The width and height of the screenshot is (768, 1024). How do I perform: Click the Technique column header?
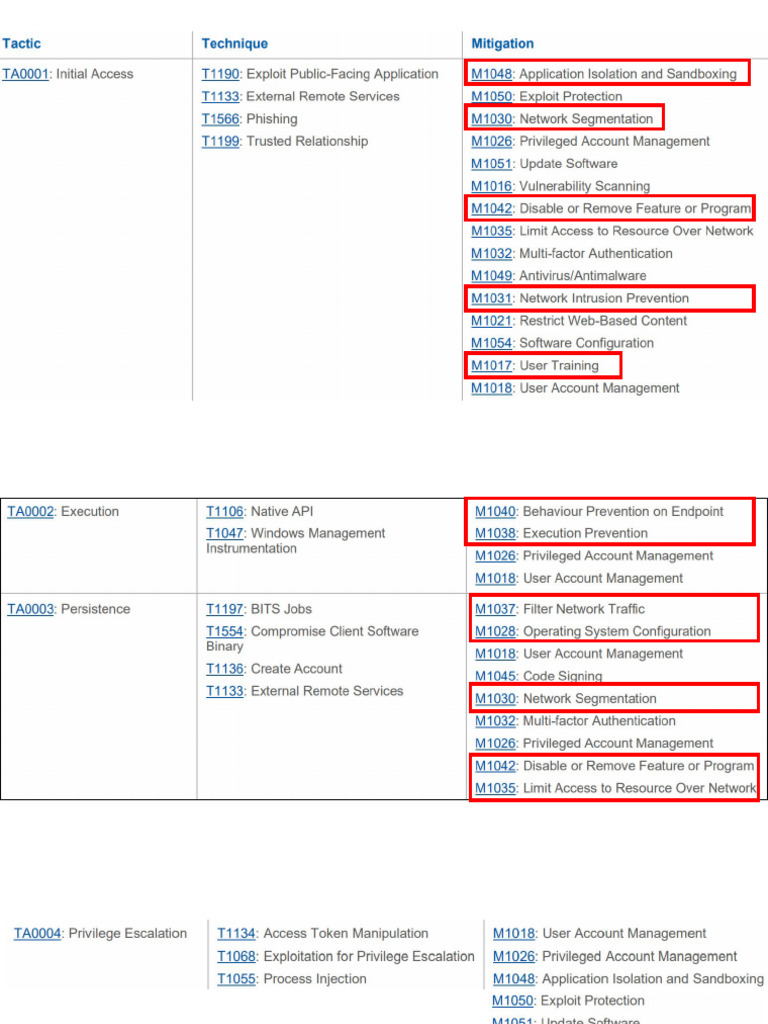click(x=234, y=43)
